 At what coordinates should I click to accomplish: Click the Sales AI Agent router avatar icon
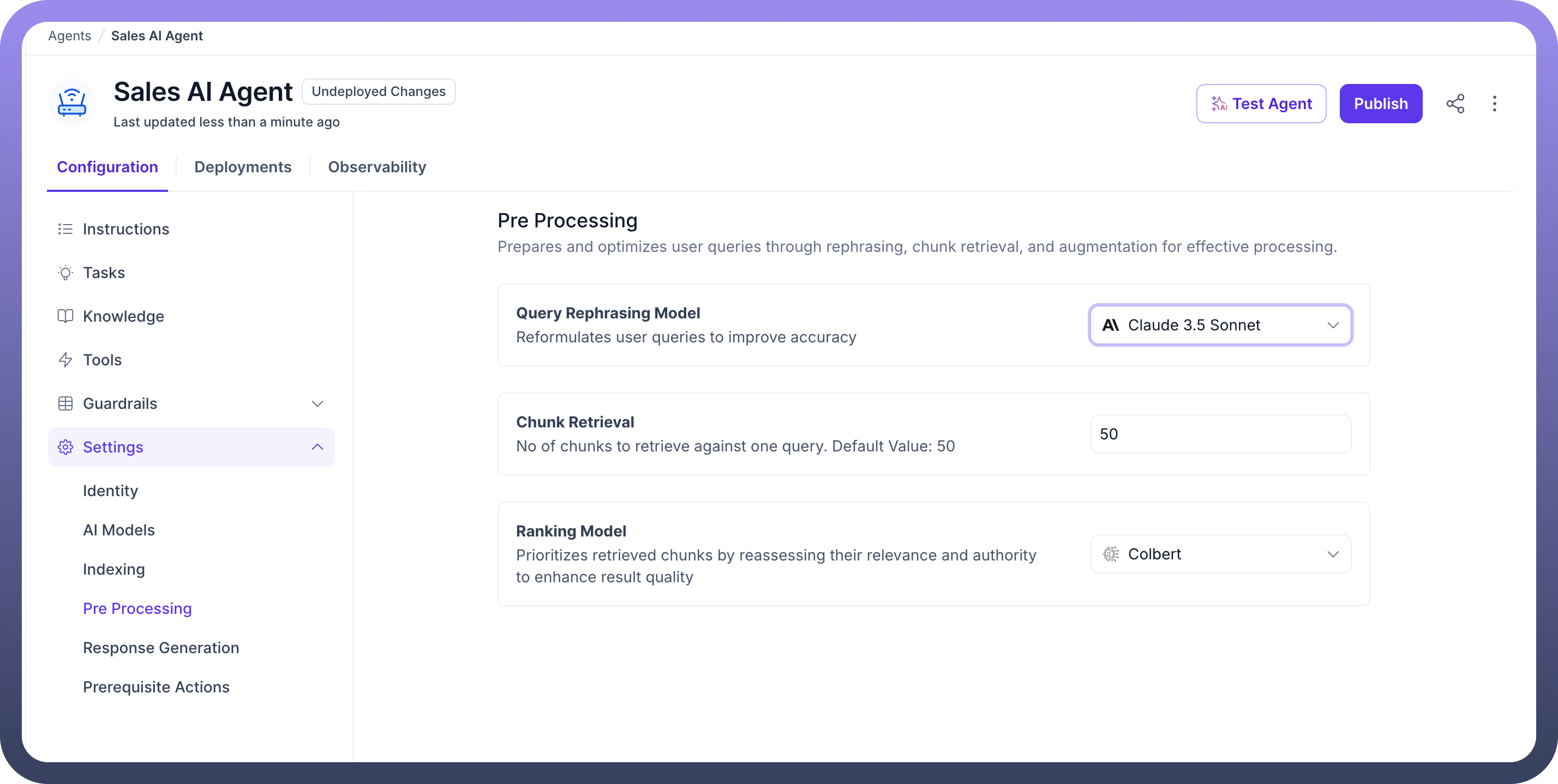pos(72,102)
